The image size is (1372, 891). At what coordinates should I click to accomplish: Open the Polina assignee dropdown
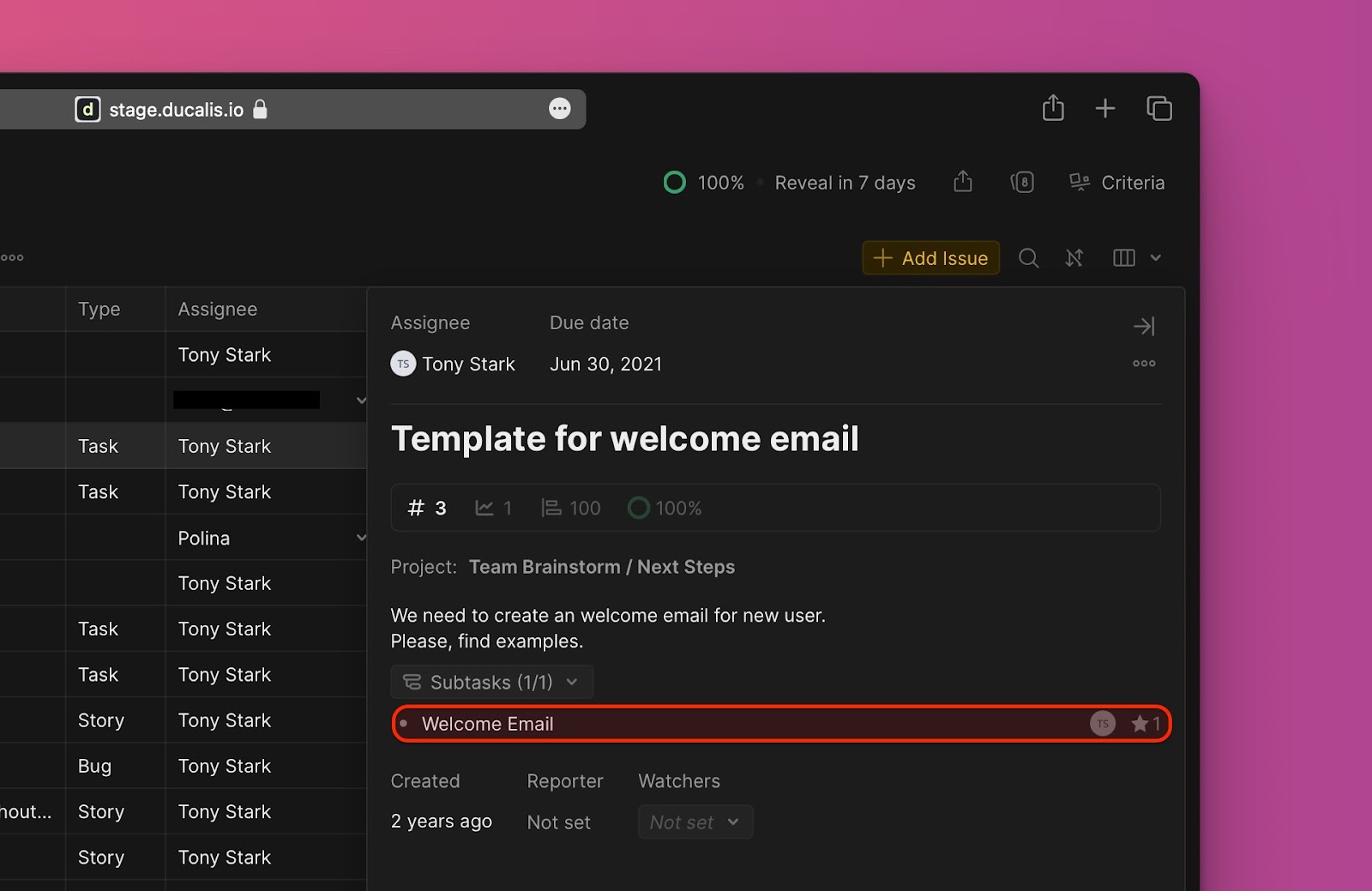[x=361, y=538]
